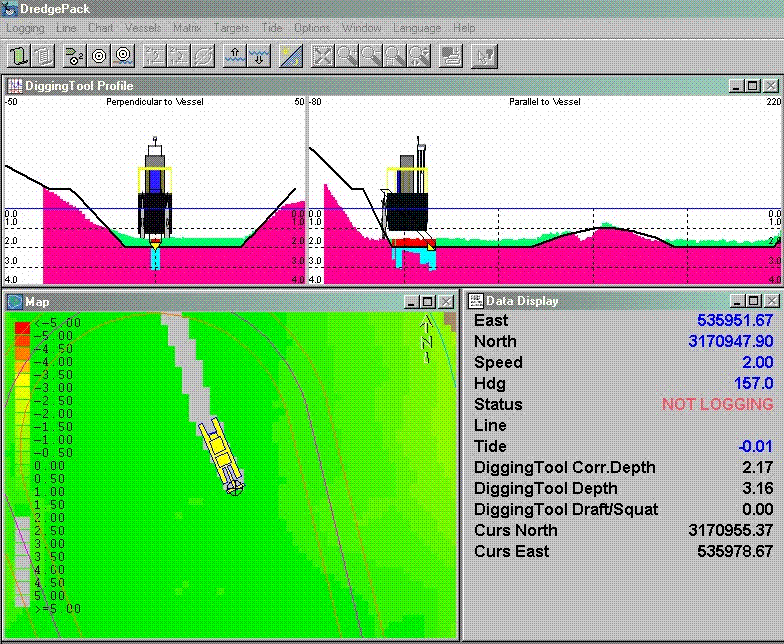
Task: Click the Speed value 2.00
Action: coord(758,362)
